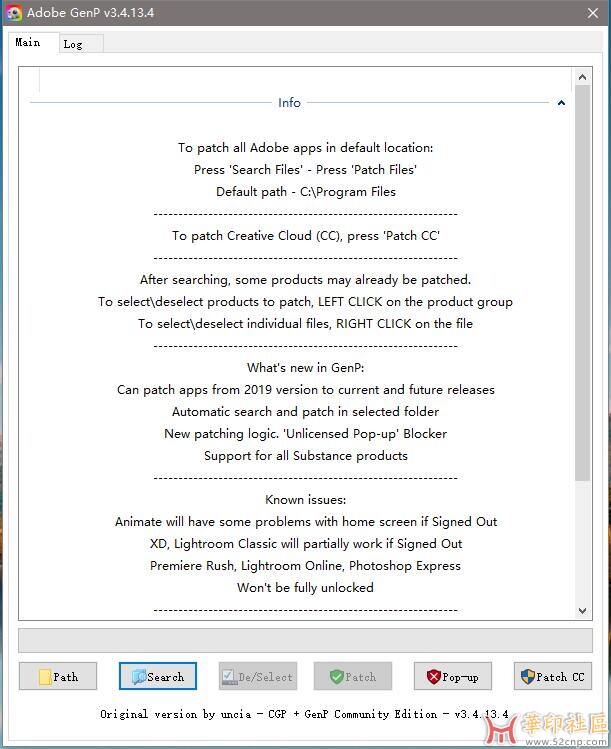Screen dimensions: 611x749
Task: Collapse the Info group chevron
Action: [x=561, y=103]
